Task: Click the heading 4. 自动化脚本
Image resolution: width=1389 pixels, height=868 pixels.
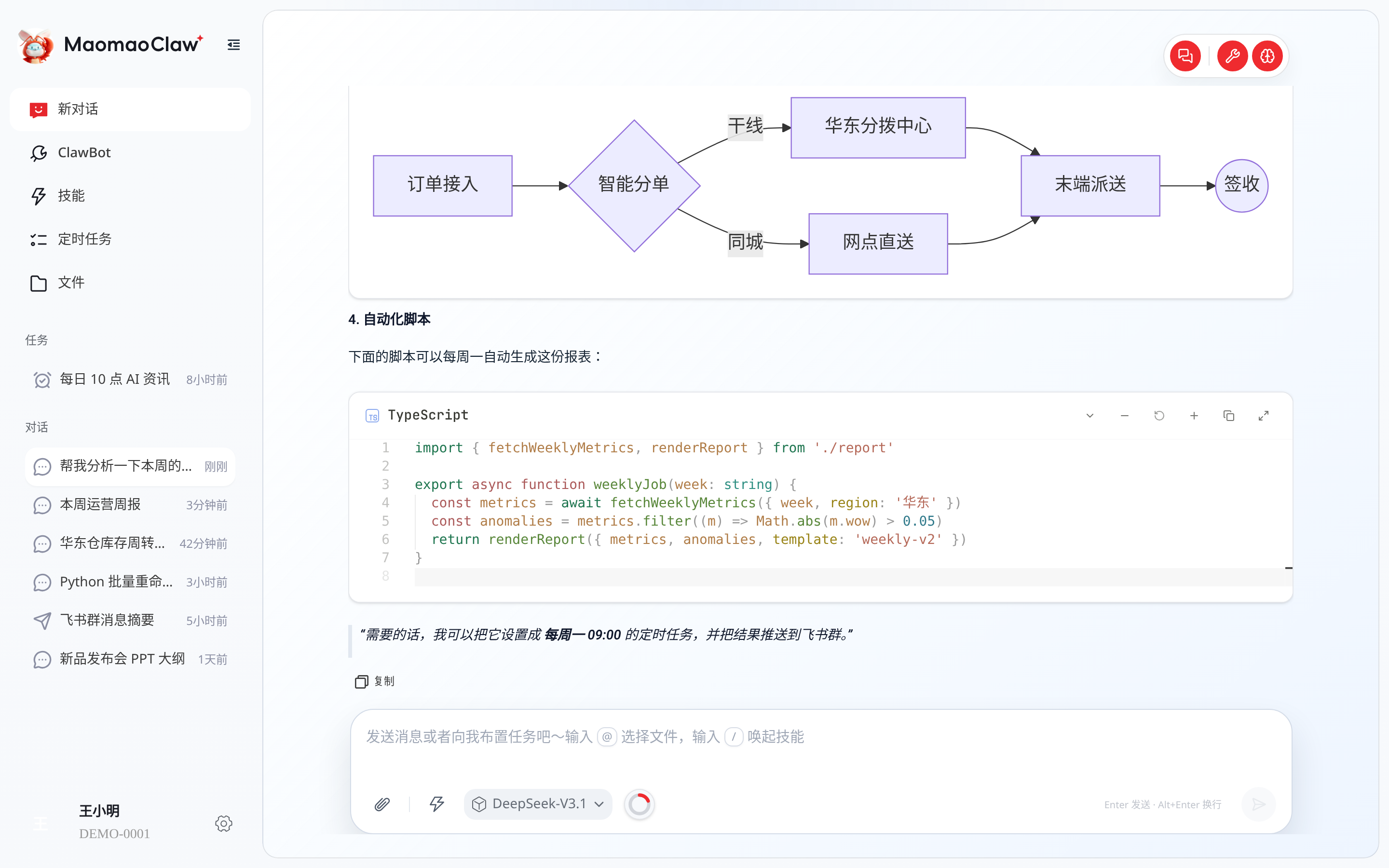Action: [389, 319]
